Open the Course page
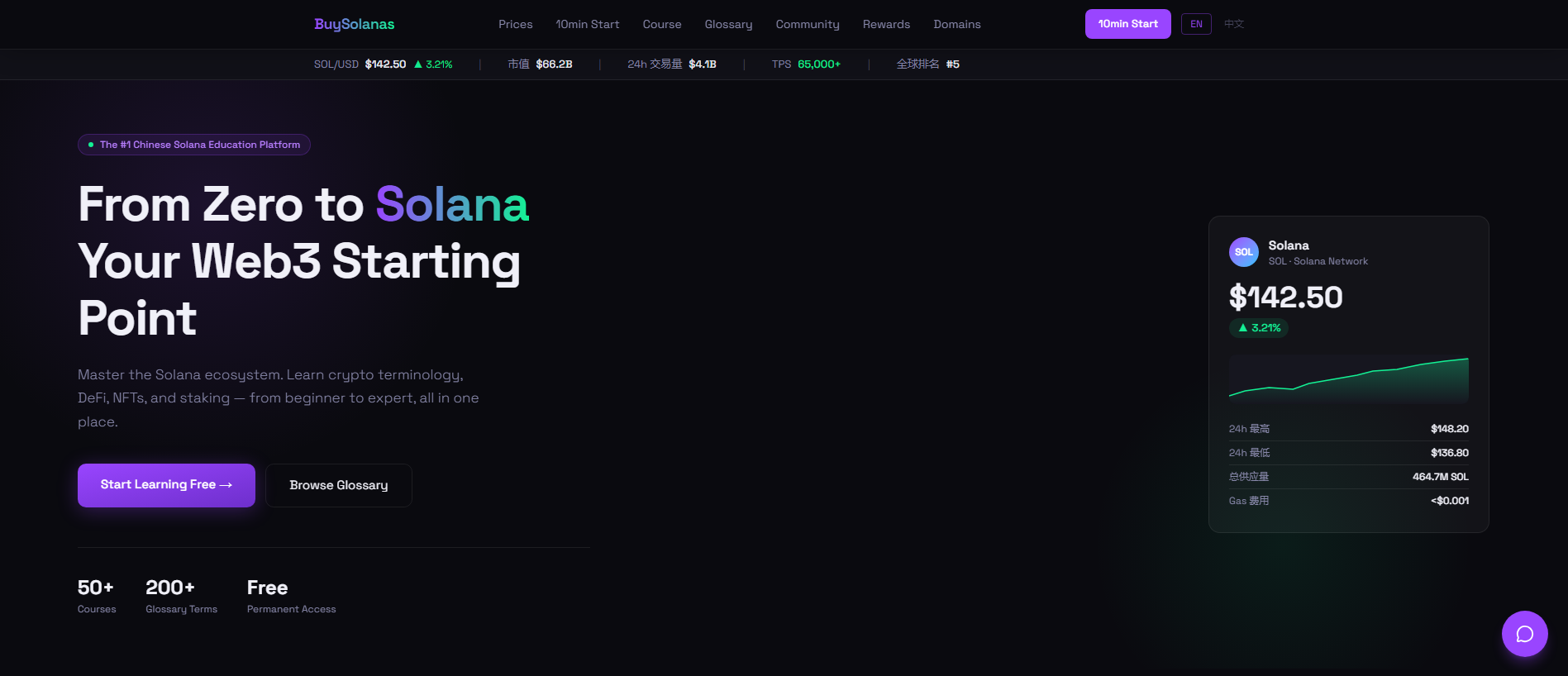Image resolution: width=1568 pixels, height=676 pixels. [x=662, y=24]
